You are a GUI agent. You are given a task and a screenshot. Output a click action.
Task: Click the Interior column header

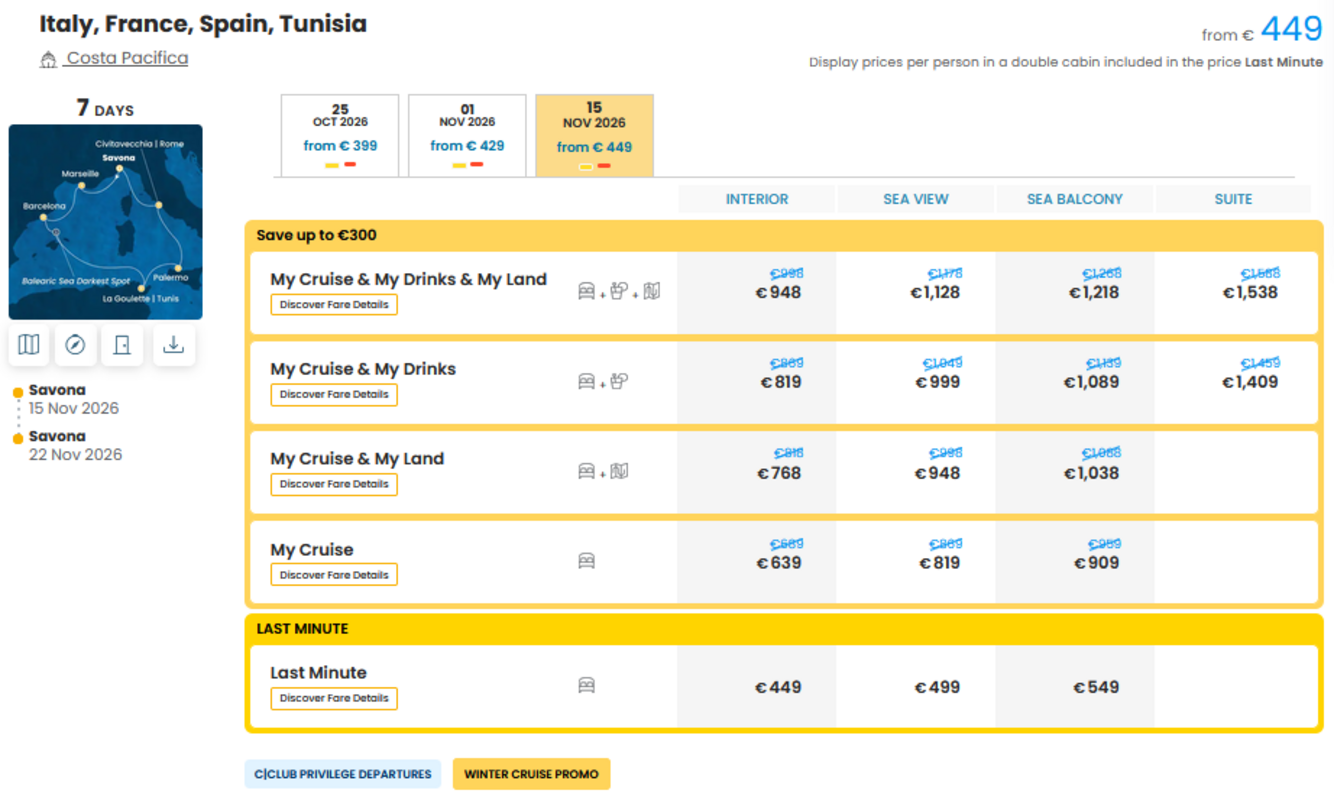[757, 199]
